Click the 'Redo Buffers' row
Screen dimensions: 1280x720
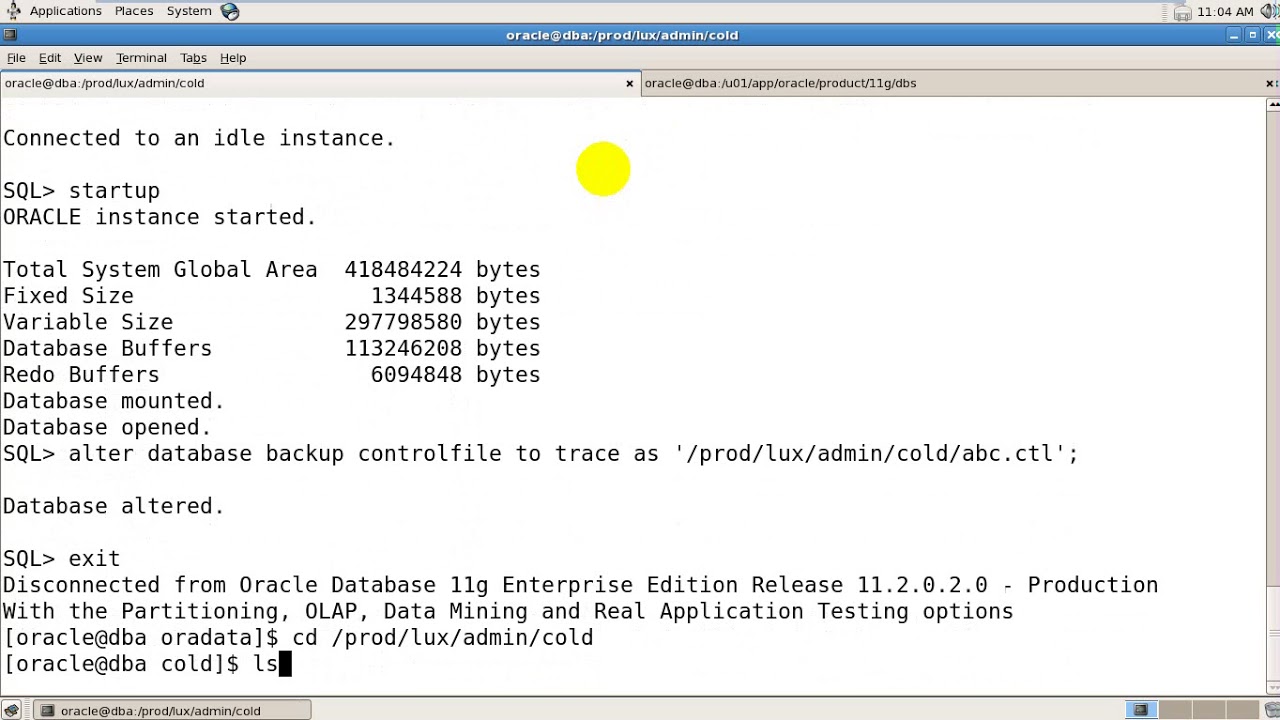pos(271,375)
